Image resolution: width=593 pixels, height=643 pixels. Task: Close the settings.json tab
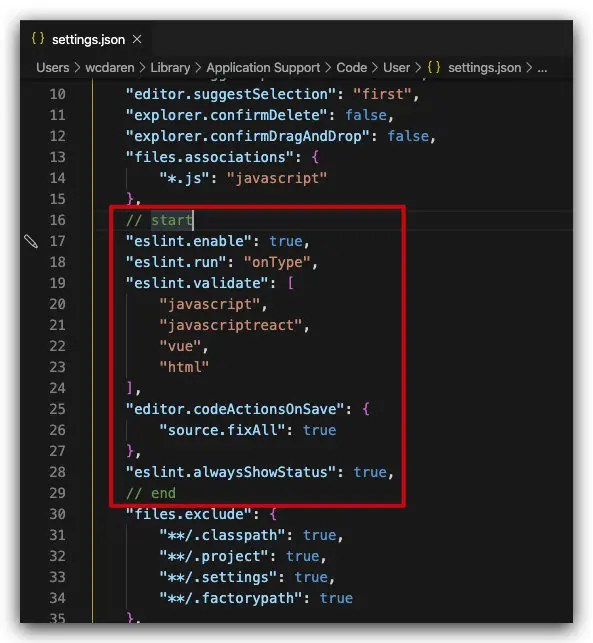click(x=137, y=39)
